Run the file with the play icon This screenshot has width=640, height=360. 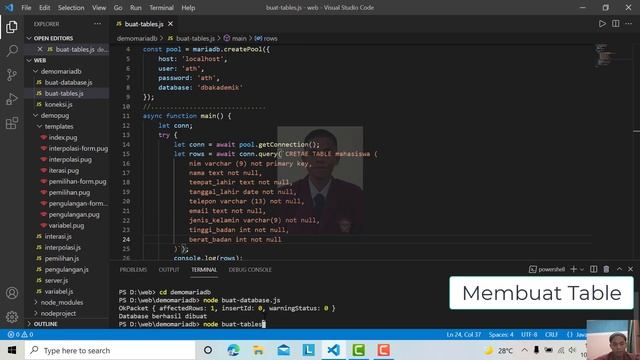point(602,24)
